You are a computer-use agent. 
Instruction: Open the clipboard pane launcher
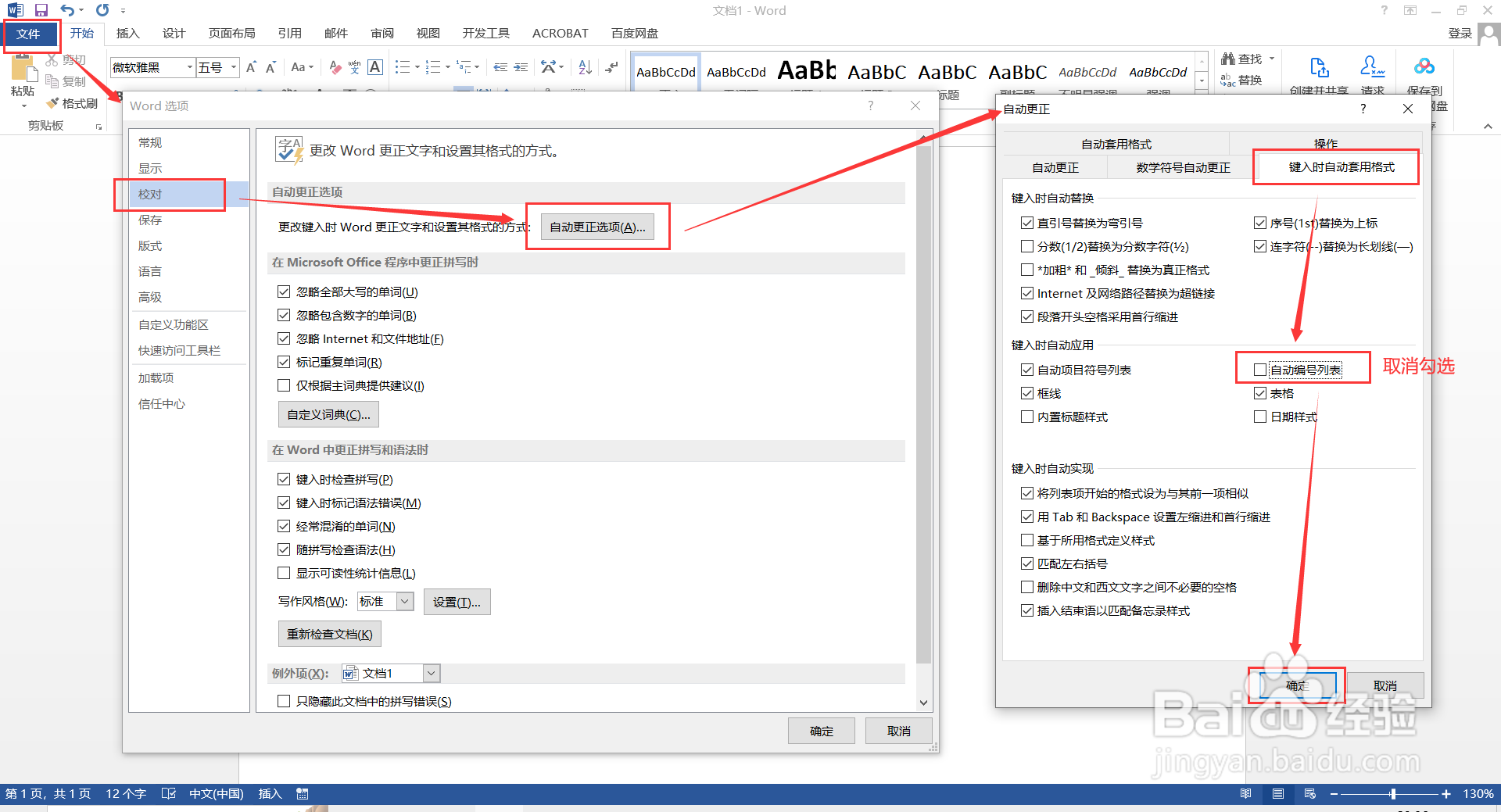pos(99,126)
